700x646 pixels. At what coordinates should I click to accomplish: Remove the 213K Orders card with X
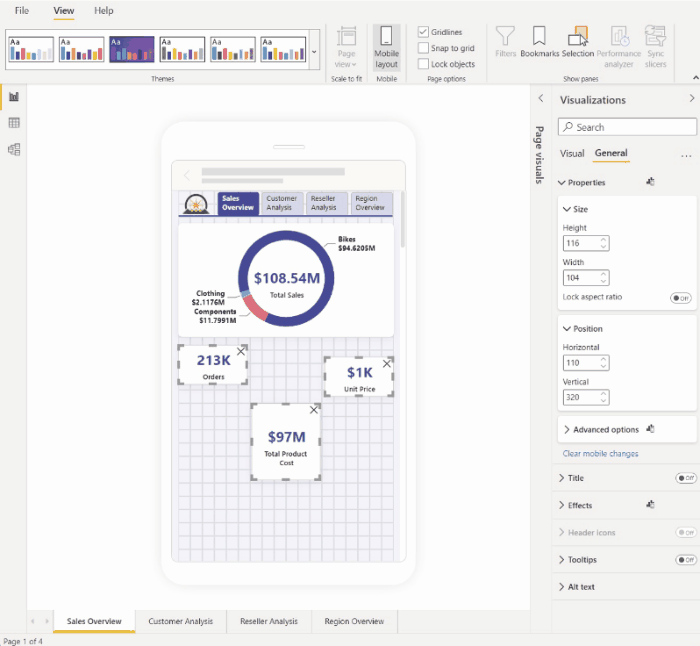[241, 351]
